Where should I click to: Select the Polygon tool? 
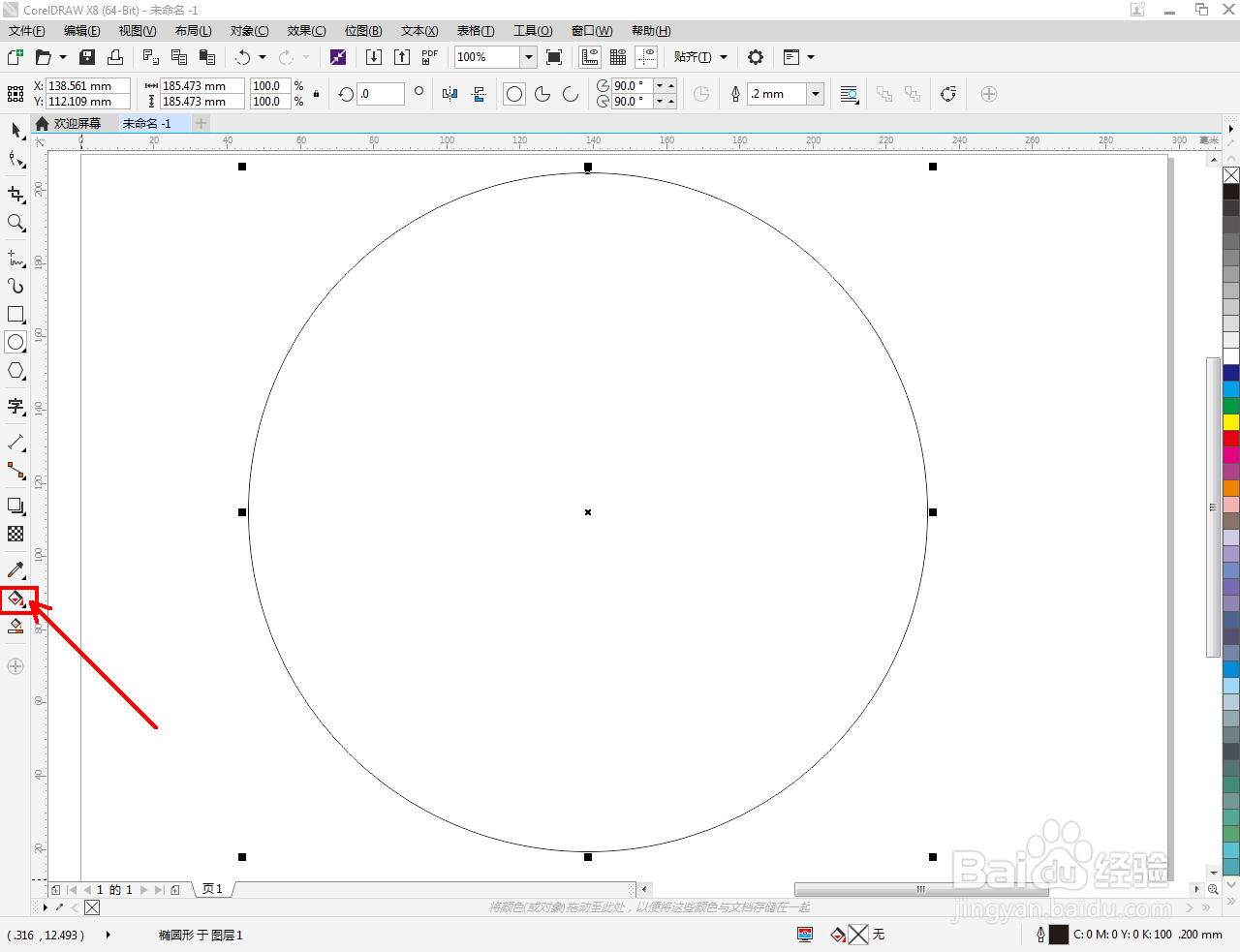(x=15, y=371)
